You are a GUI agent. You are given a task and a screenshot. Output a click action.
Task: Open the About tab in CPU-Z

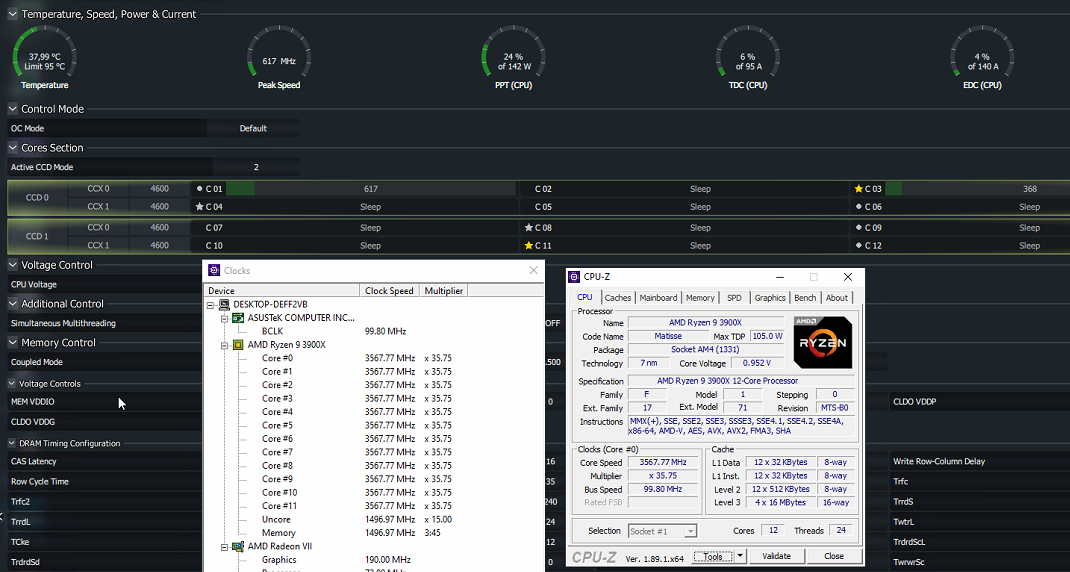(x=837, y=298)
